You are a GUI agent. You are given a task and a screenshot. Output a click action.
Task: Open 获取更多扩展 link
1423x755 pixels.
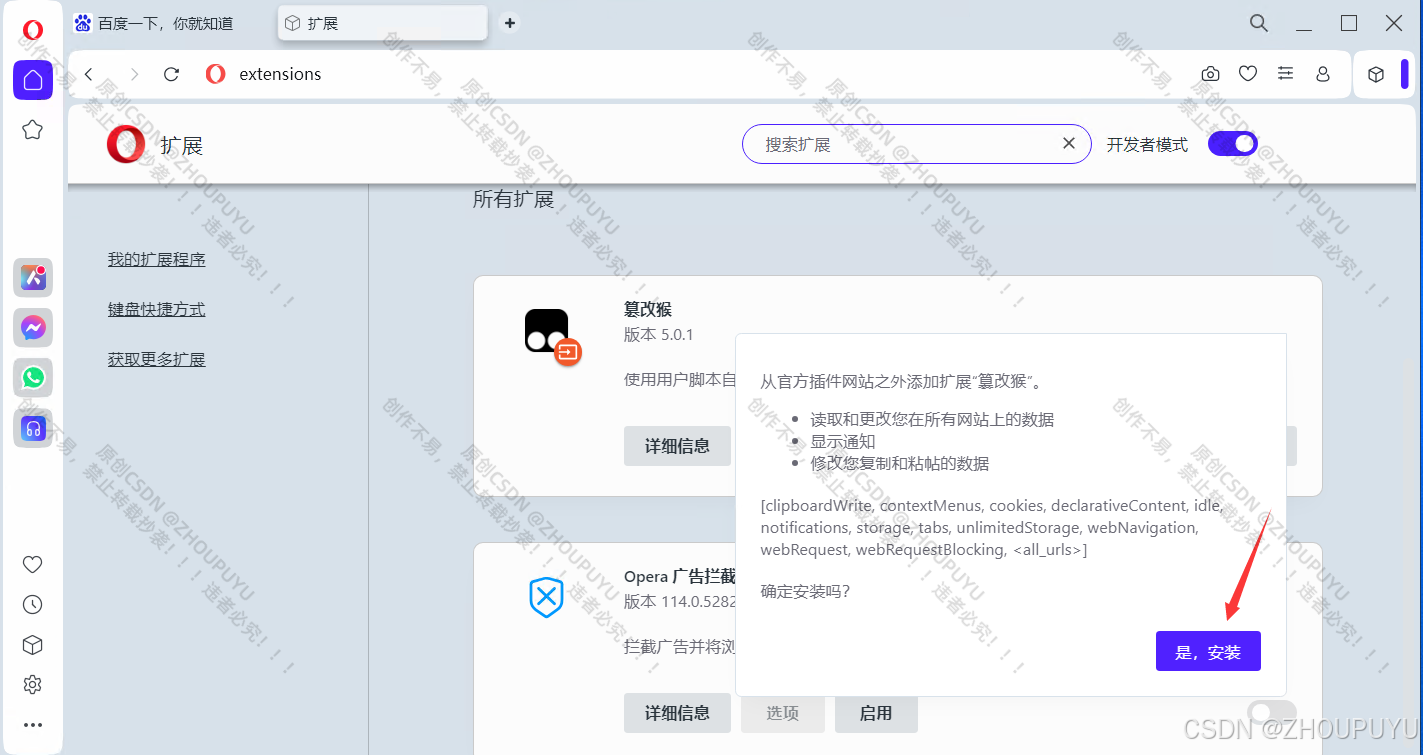tap(157, 360)
